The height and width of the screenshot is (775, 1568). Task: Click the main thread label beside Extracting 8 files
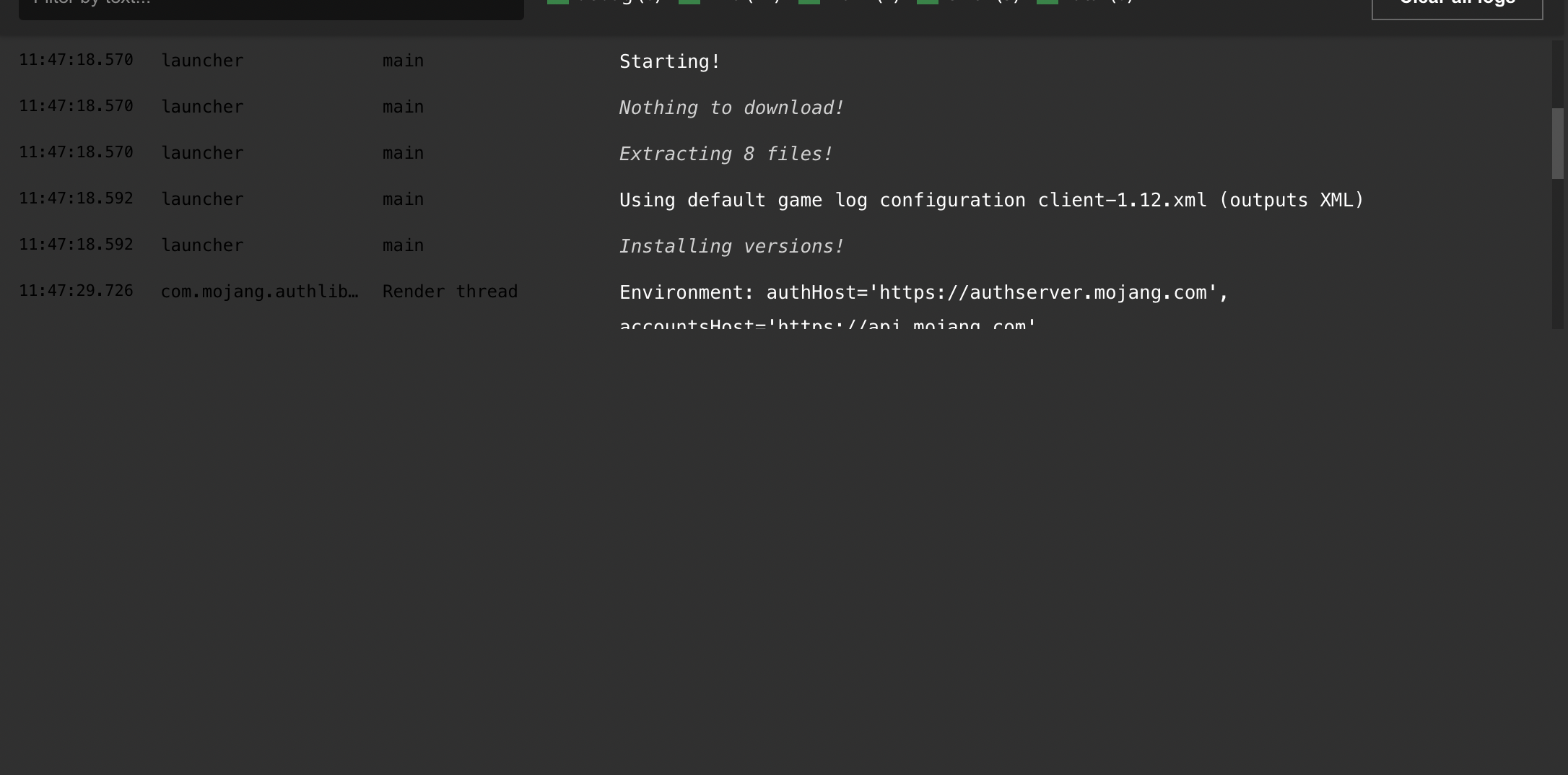(403, 153)
